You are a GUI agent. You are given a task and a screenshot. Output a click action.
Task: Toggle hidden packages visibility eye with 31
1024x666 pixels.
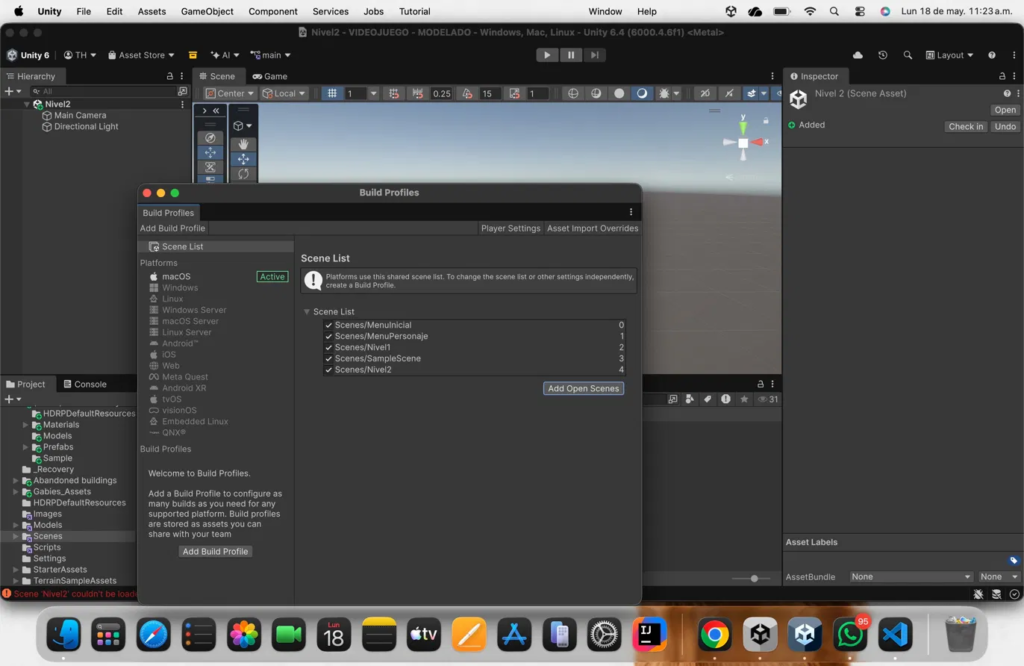768,399
